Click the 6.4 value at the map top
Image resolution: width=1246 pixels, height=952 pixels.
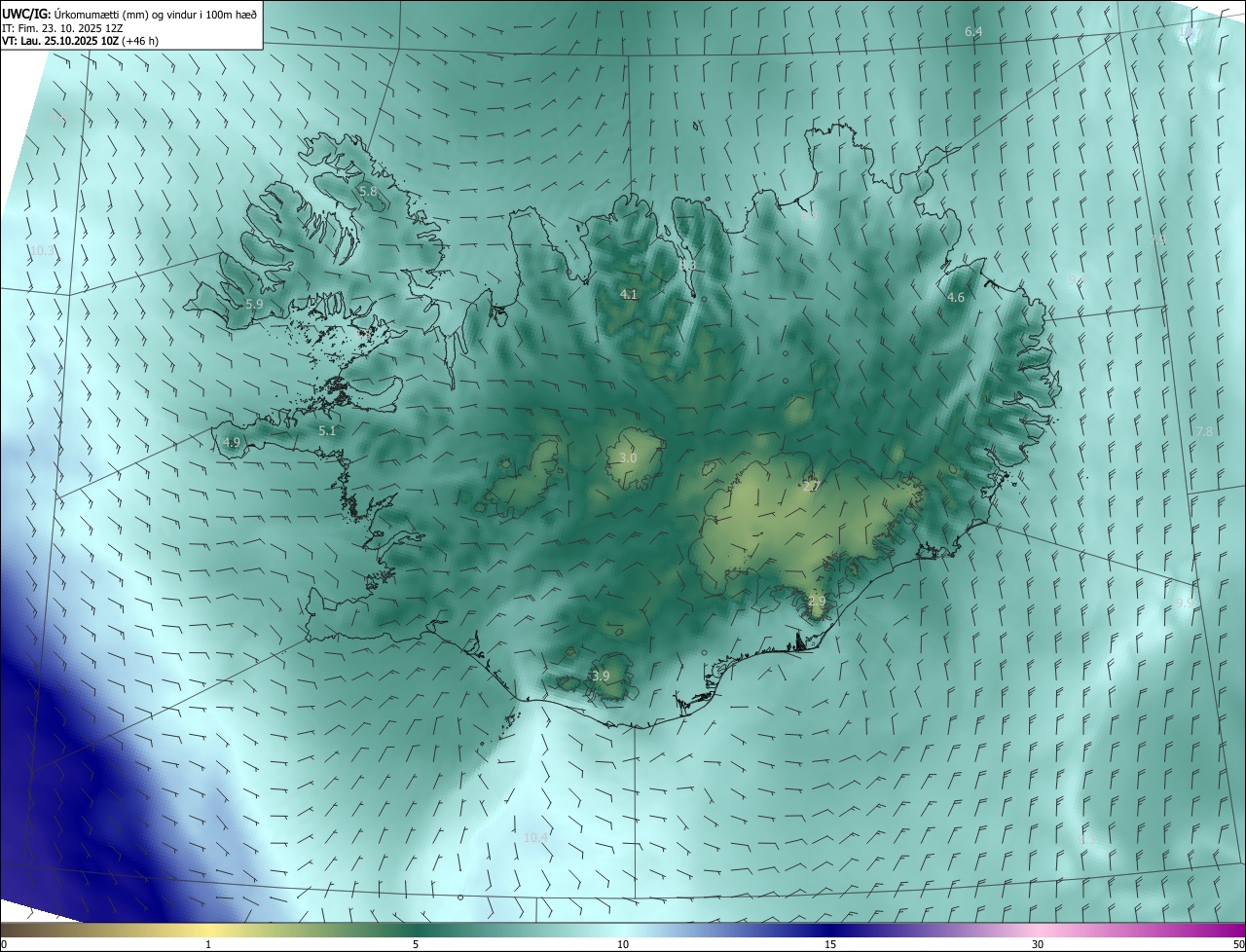[973, 32]
